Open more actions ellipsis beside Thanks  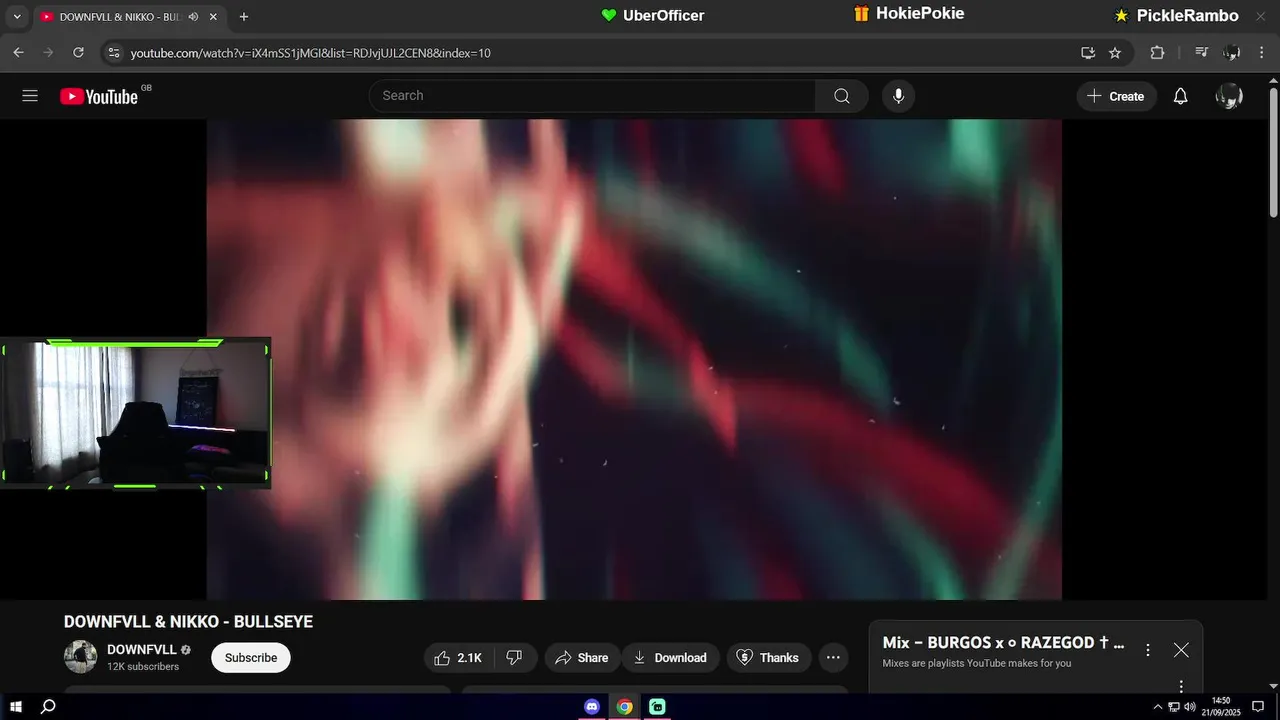click(x=833, y=658)
